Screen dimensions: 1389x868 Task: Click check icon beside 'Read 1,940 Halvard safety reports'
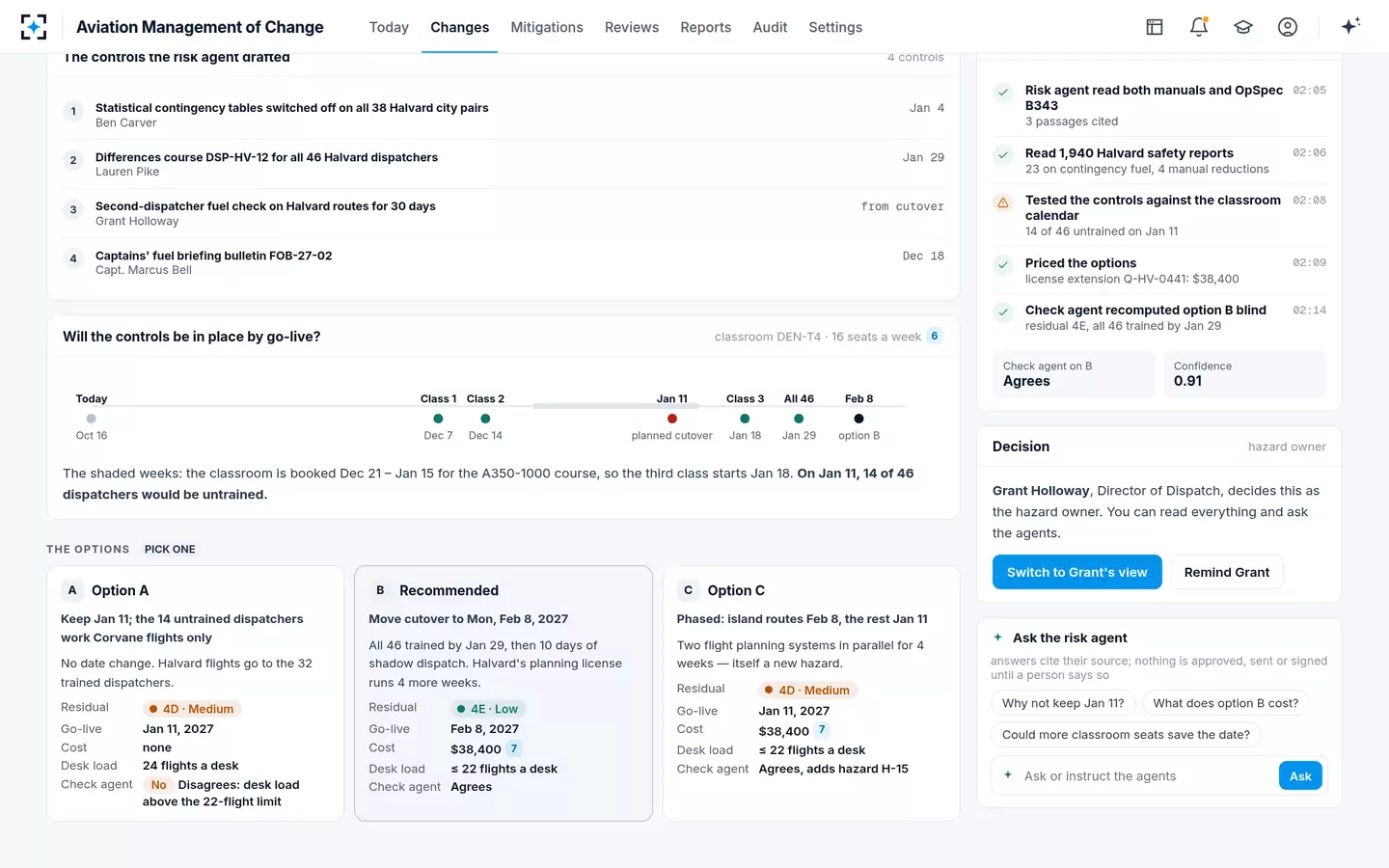pos(1003,154)
